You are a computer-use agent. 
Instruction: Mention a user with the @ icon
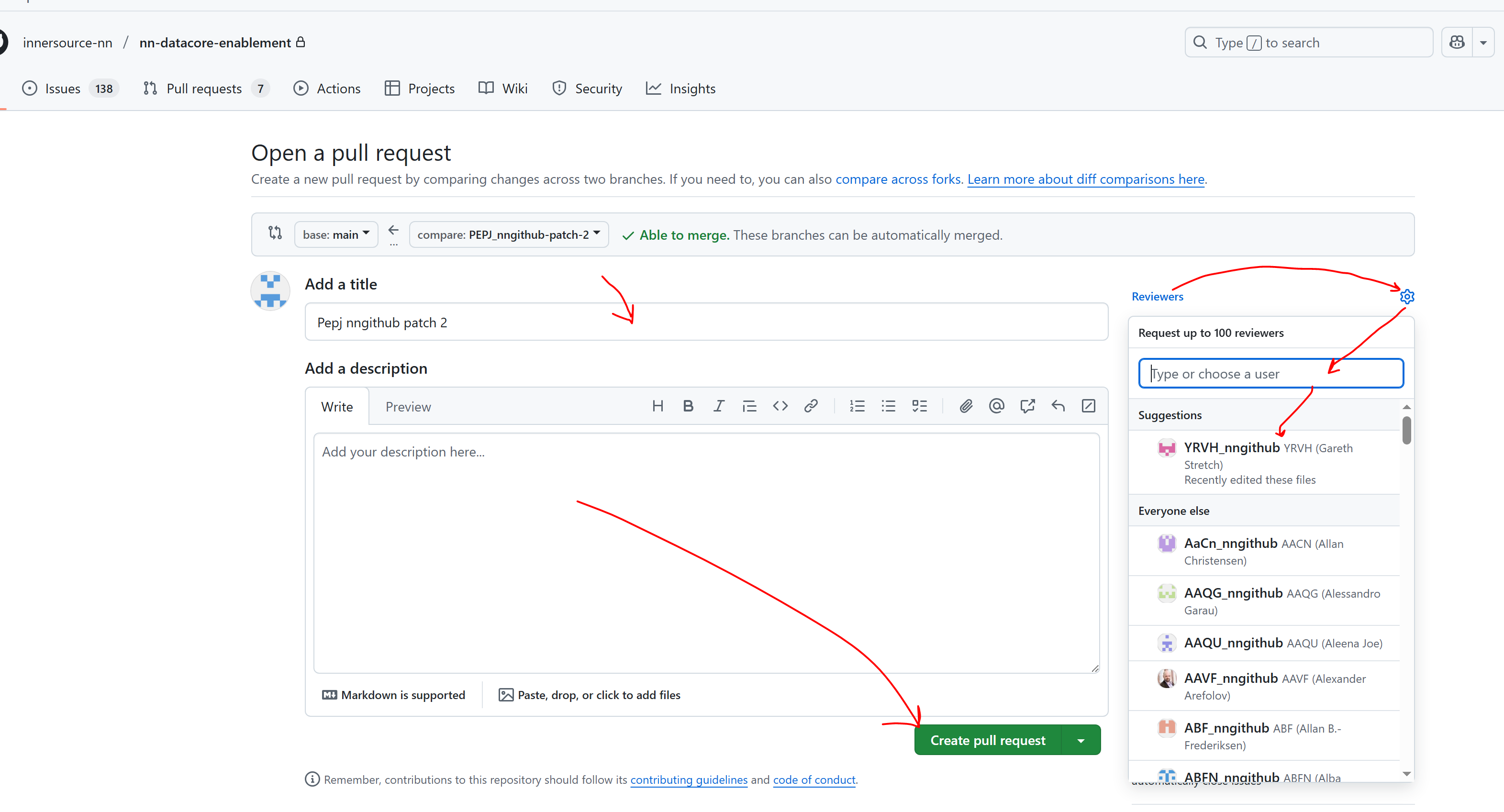pyautogui.click(x=997, y=406)
